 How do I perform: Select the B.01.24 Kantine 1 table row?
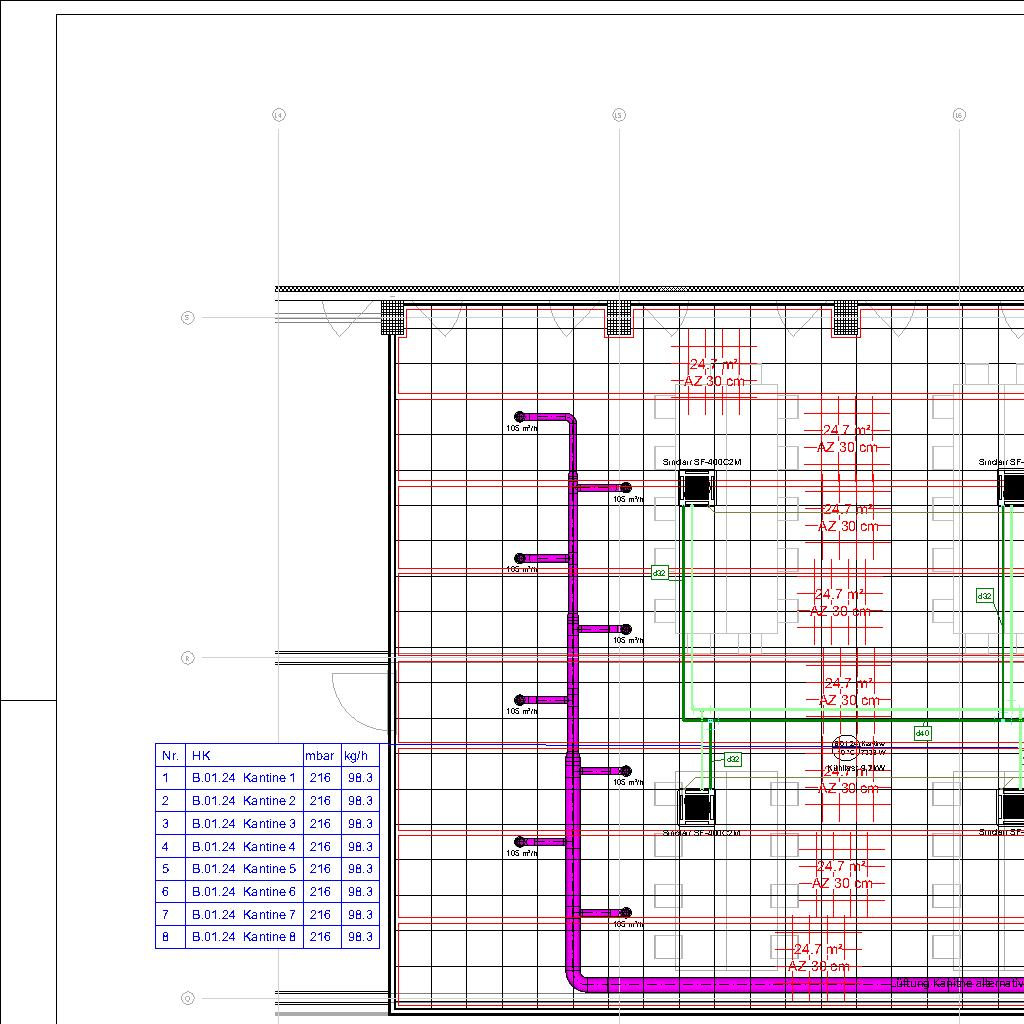[x=244, y=778]
